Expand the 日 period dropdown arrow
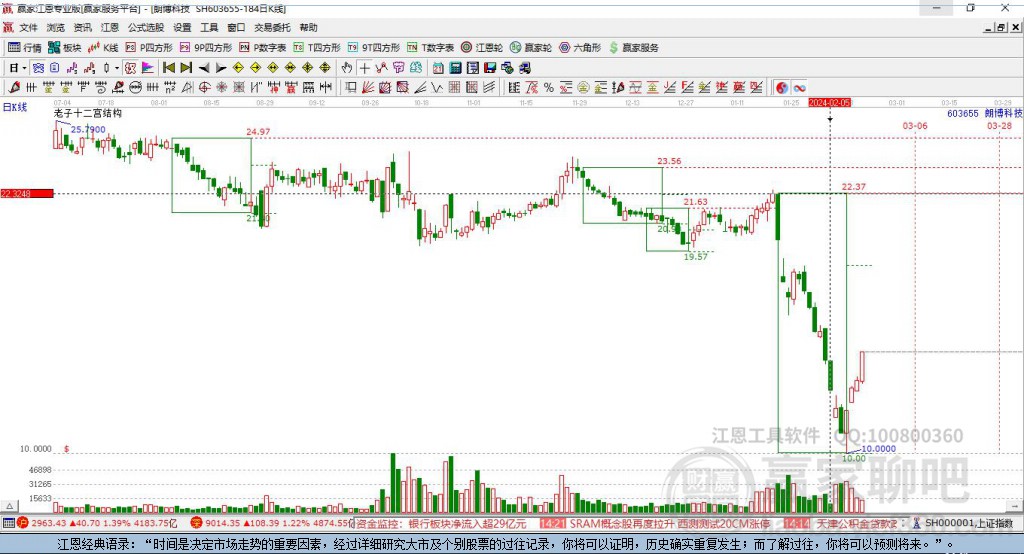Screen dimensions: 1024x554 (24, 68)
